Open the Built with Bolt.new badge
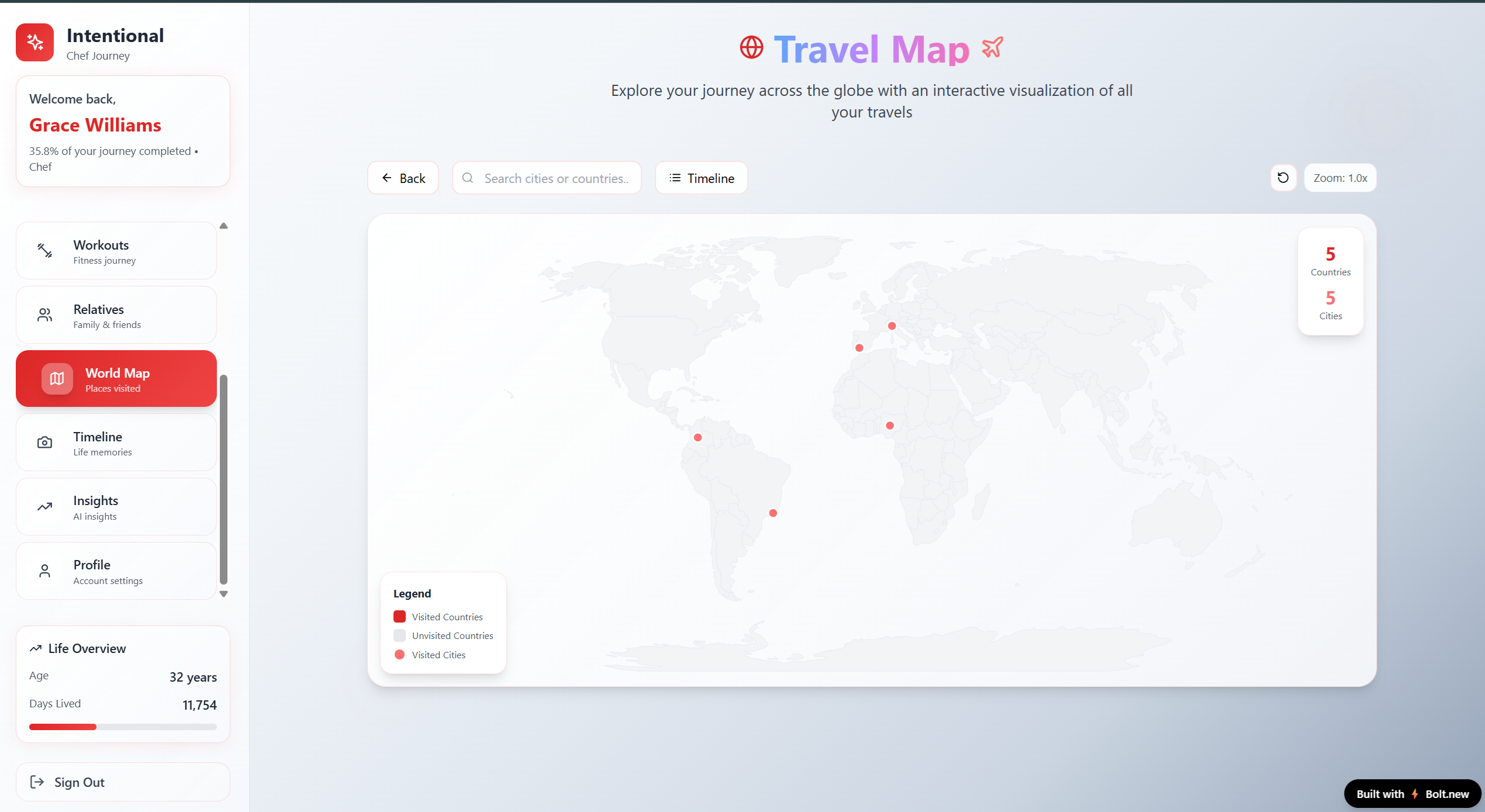 click(x=1412, y=794)
